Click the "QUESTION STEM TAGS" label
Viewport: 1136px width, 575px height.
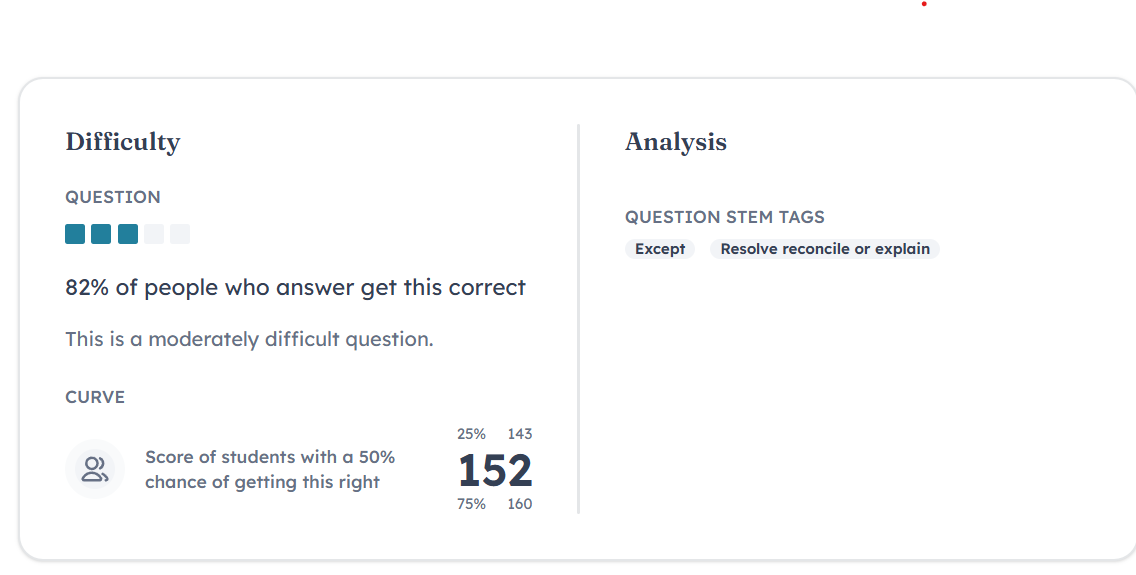tap(725, 217)
